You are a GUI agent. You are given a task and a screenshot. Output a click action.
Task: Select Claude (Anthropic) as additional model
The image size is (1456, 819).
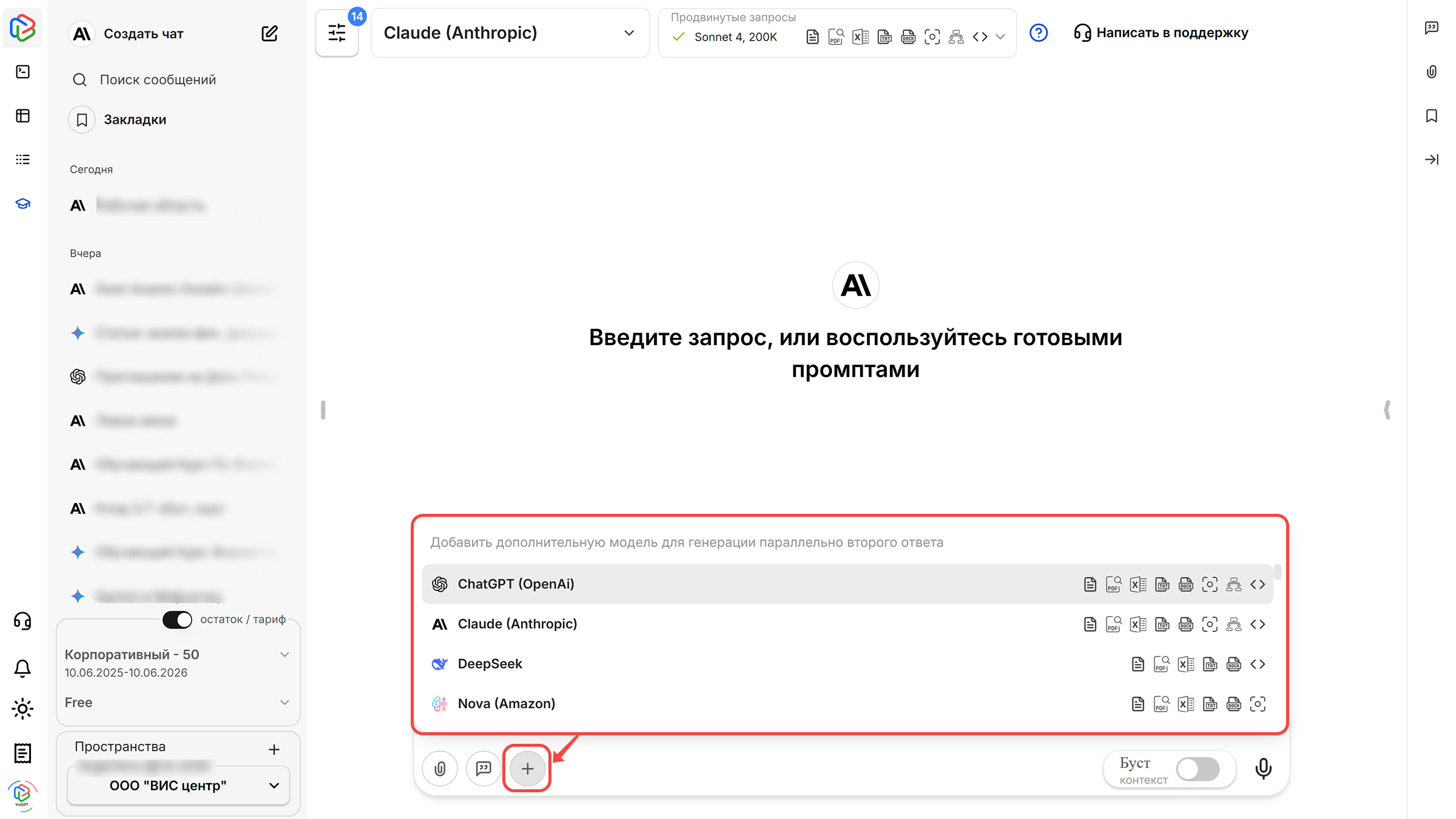(847, 624)
